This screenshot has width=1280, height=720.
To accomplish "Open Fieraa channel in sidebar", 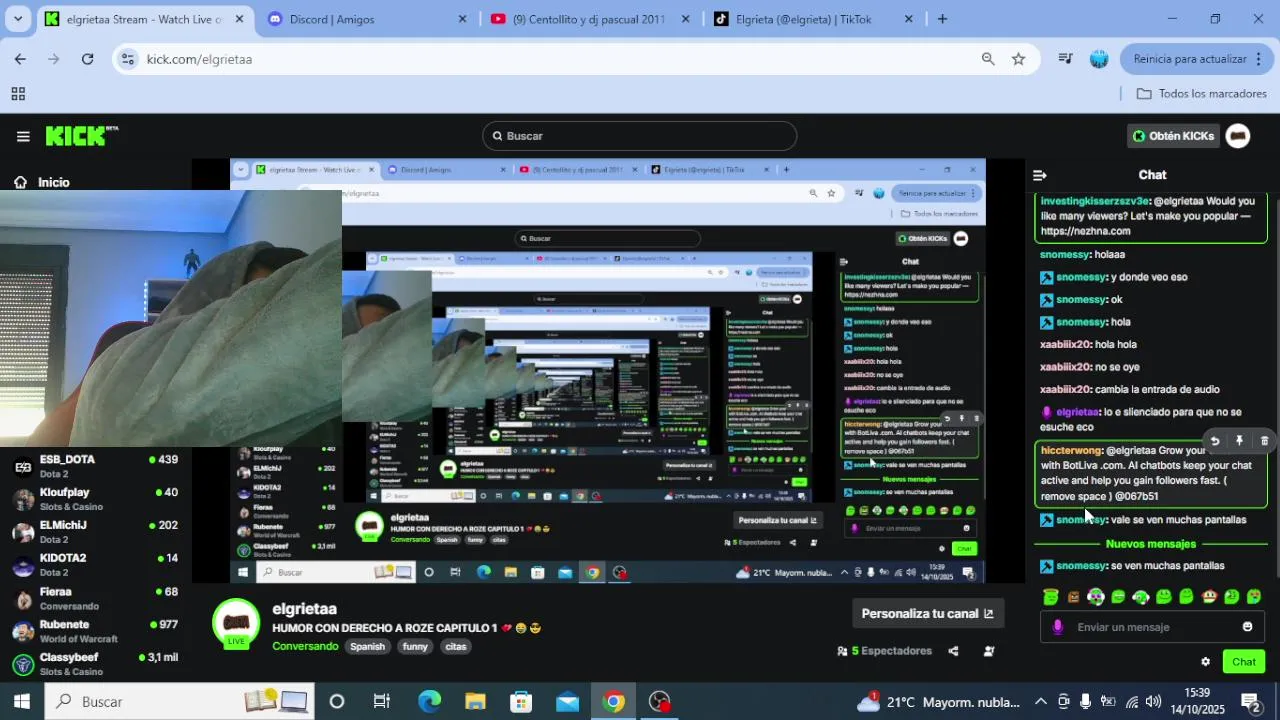I will (95, 598).
